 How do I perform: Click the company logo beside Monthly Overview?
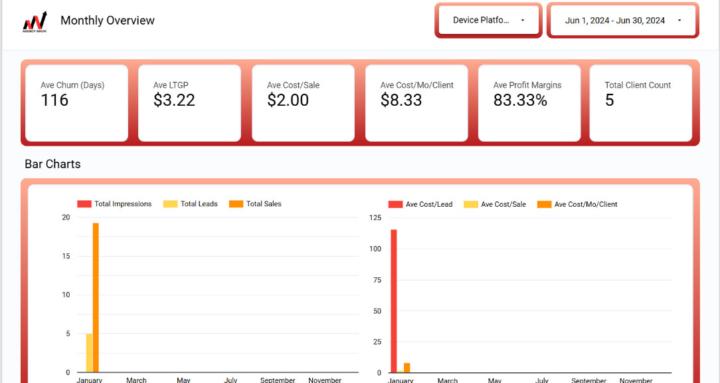coord(35,22)
